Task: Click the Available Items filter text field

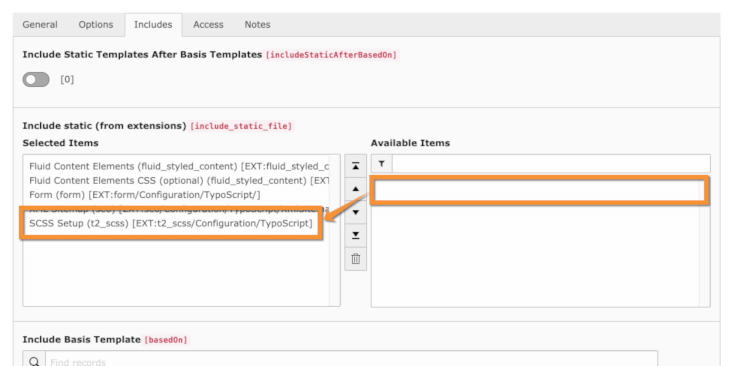Action: 551,164
